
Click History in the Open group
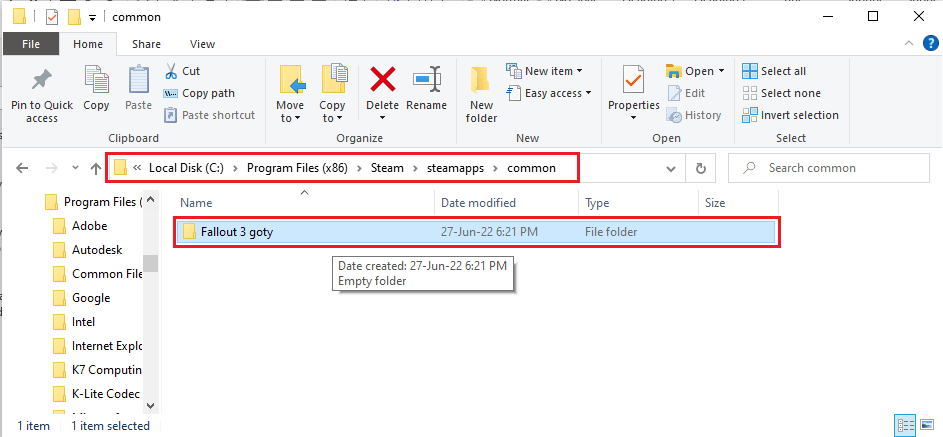click(694, 115)
